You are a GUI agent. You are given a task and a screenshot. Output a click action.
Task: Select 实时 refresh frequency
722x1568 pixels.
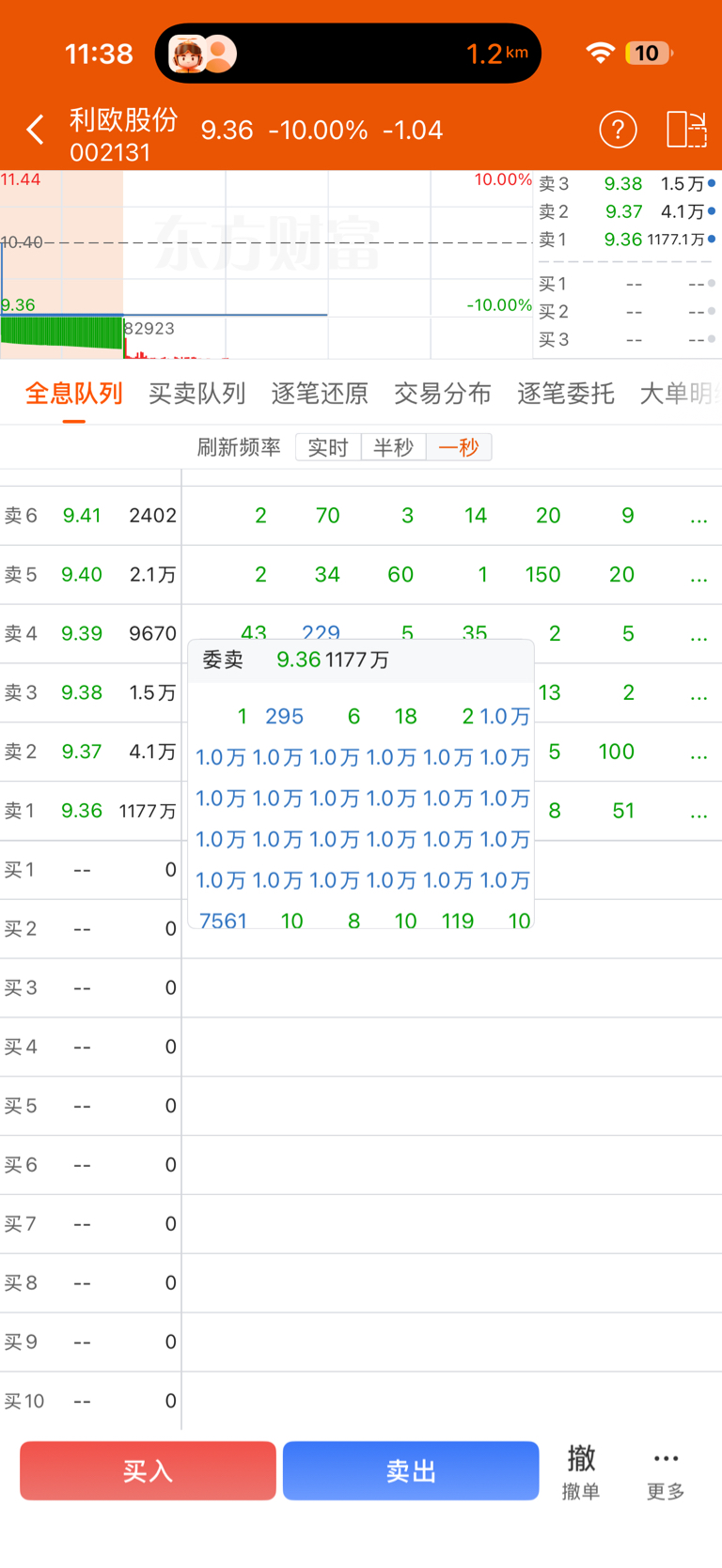pyautogui.click(x=328, y=447)
